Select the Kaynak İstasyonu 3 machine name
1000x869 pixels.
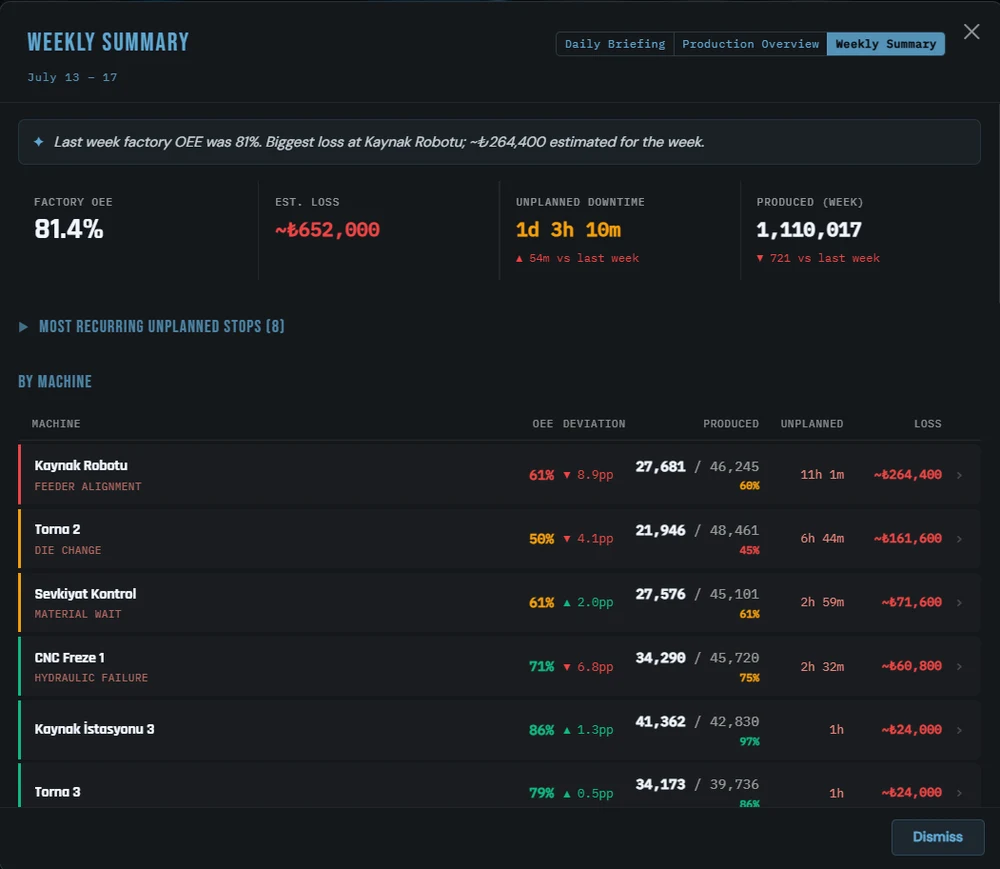coord(94,729)
